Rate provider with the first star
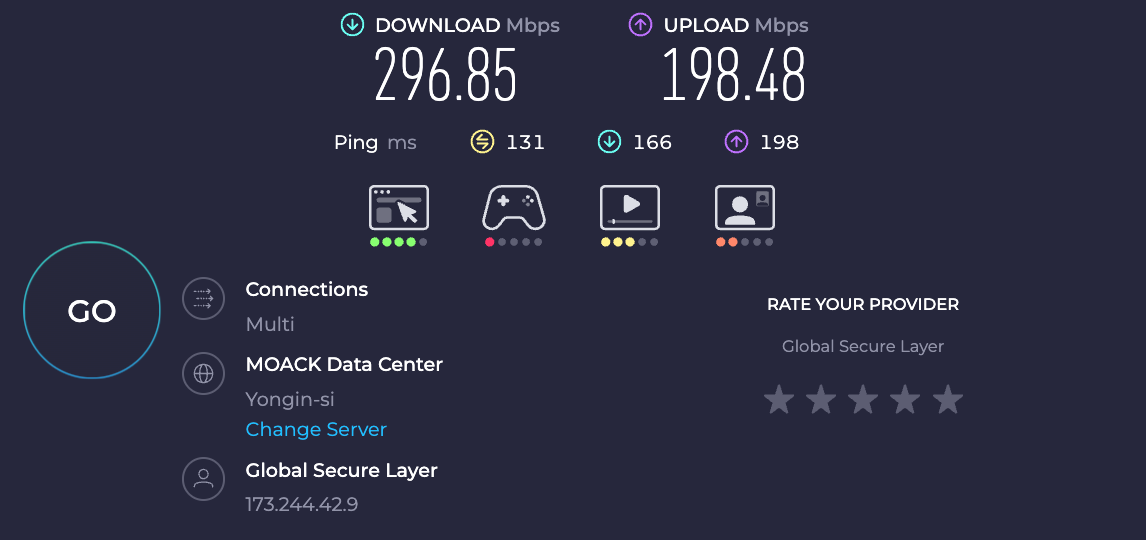This screenshot has width=1146, height=540. pos(779,400)
